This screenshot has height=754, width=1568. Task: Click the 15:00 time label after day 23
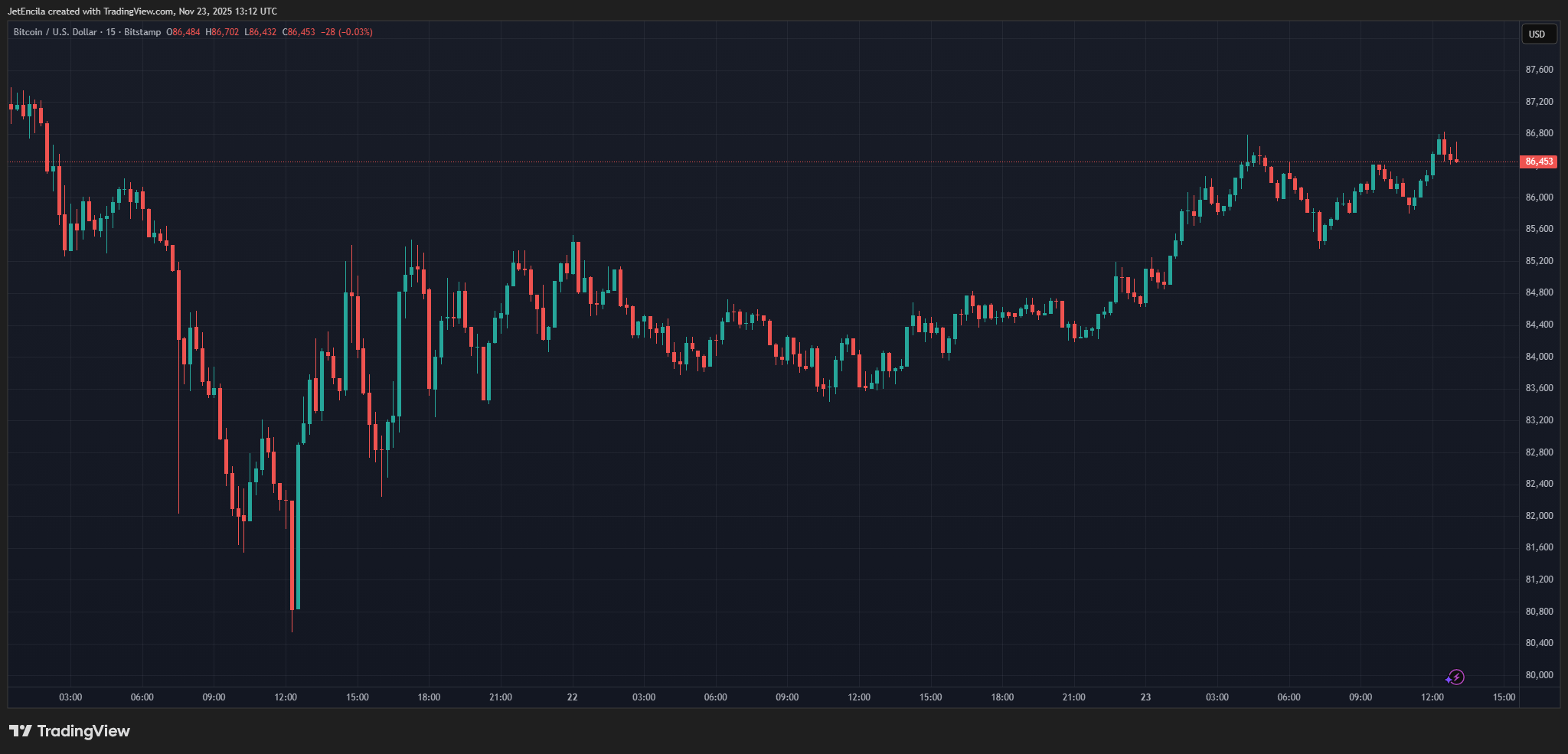1504,697
